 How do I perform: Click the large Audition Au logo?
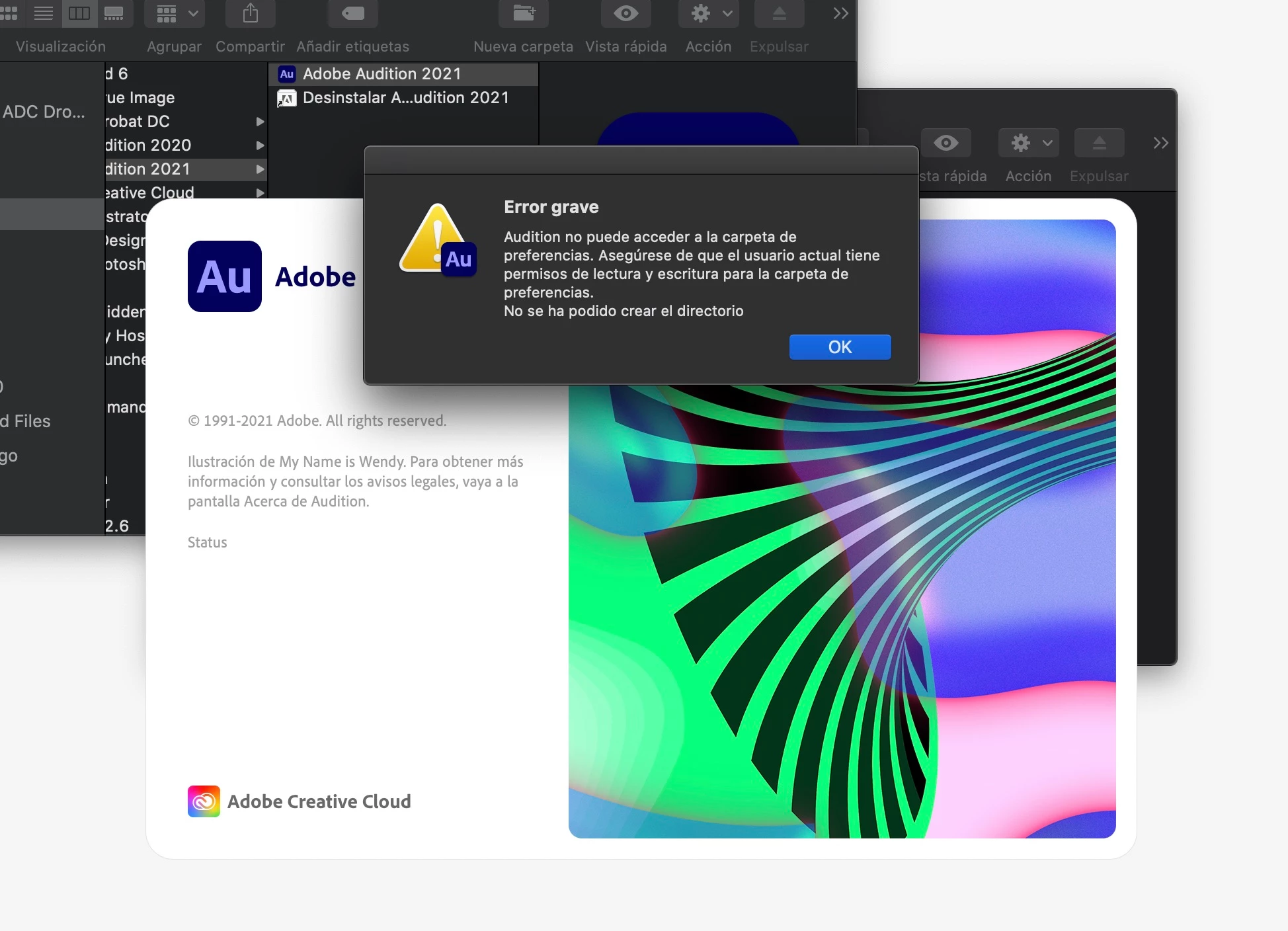tap(225, 276)
